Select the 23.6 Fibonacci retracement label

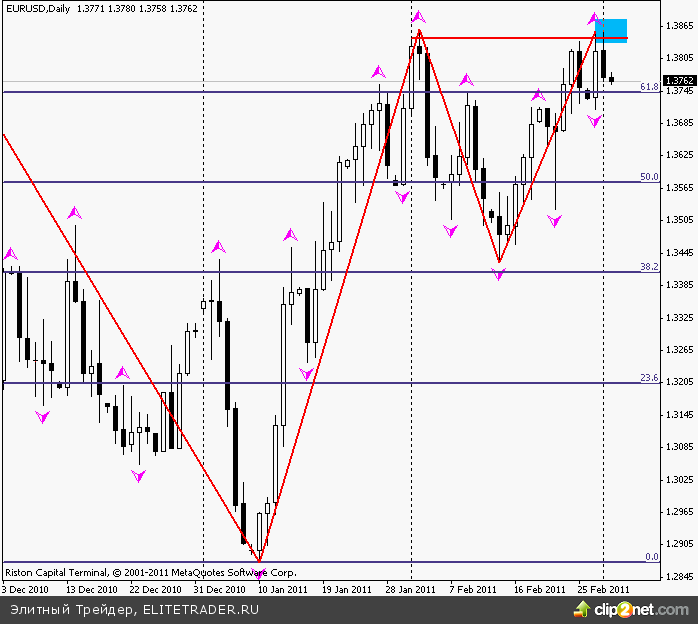(x=649, y=378)
